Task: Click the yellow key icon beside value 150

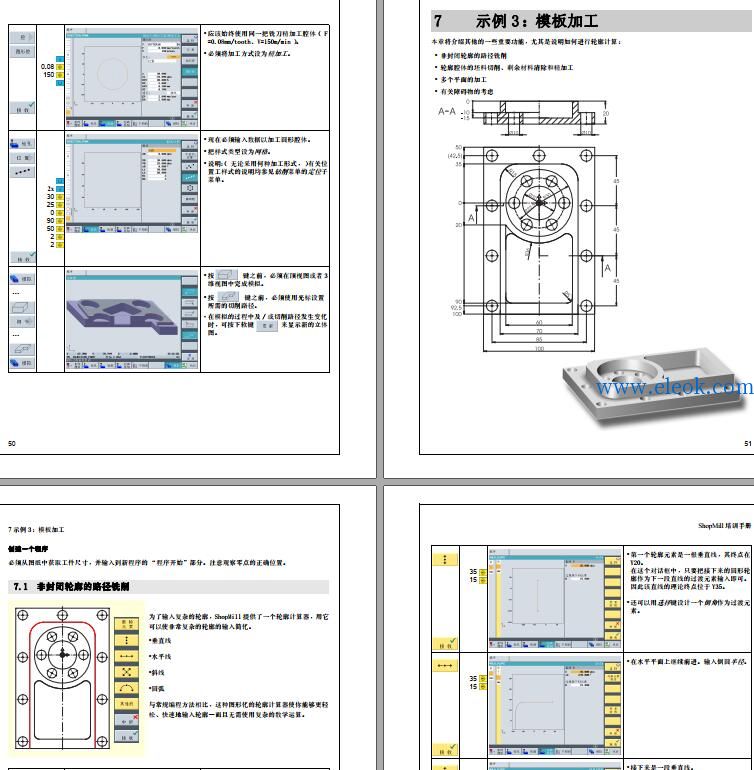Action: pos(59,75)
